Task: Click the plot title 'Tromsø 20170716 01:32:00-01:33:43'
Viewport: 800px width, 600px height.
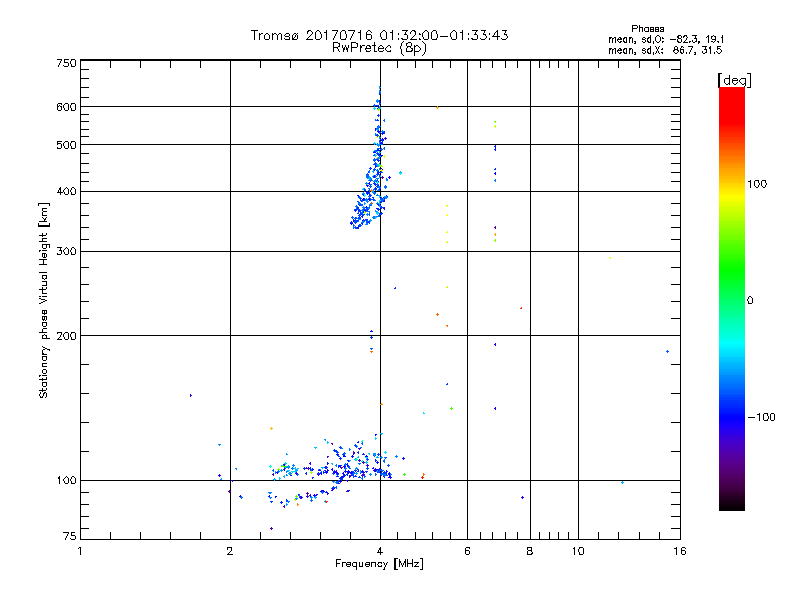Action: 379,35
